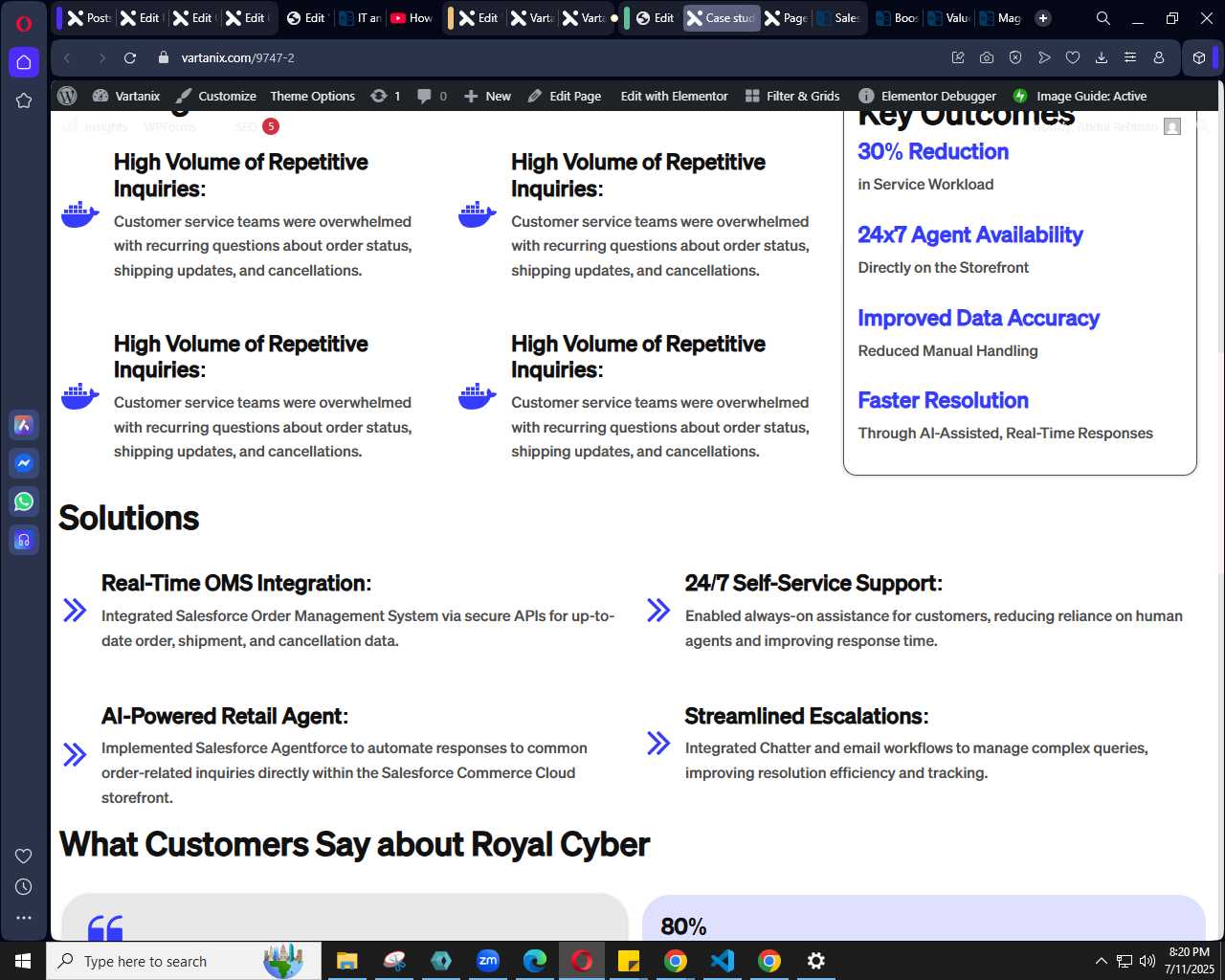Open a new tab with the plus button
The height and width of the screenshot is (980, 1225).
click(x=1043, y=18)
